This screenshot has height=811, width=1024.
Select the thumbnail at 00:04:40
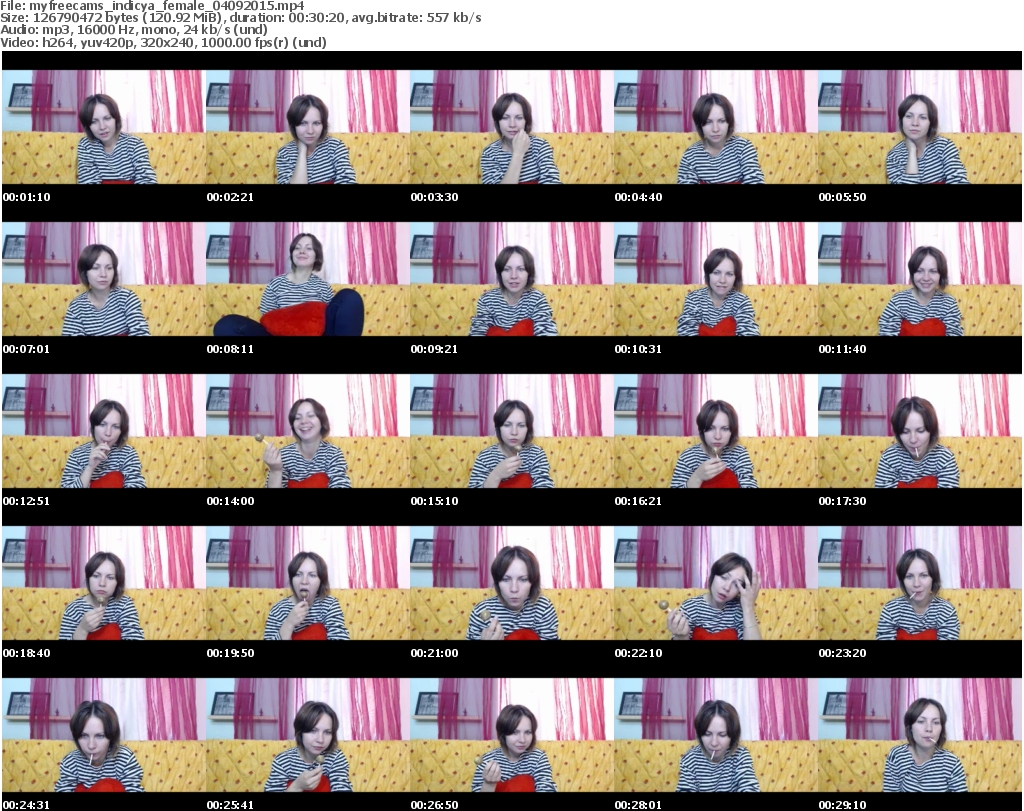(716, 127)
